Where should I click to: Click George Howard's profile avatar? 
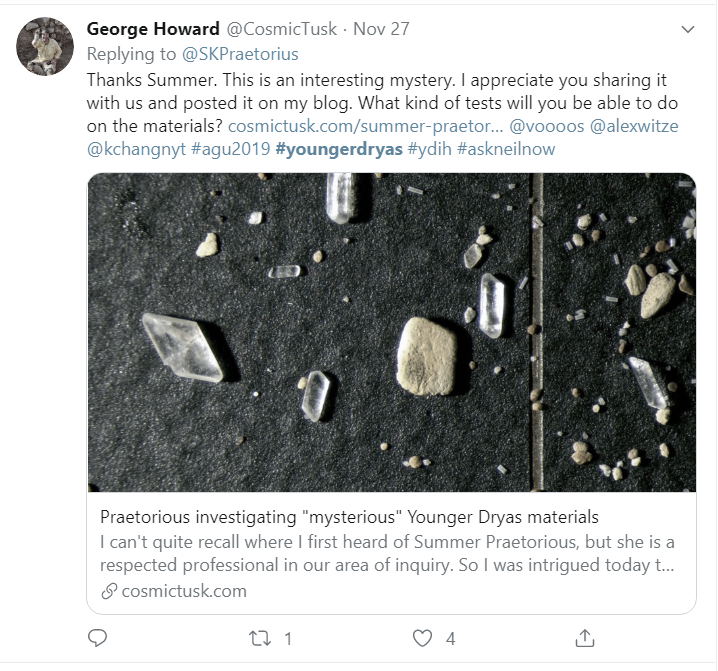[x=45, y=45]
